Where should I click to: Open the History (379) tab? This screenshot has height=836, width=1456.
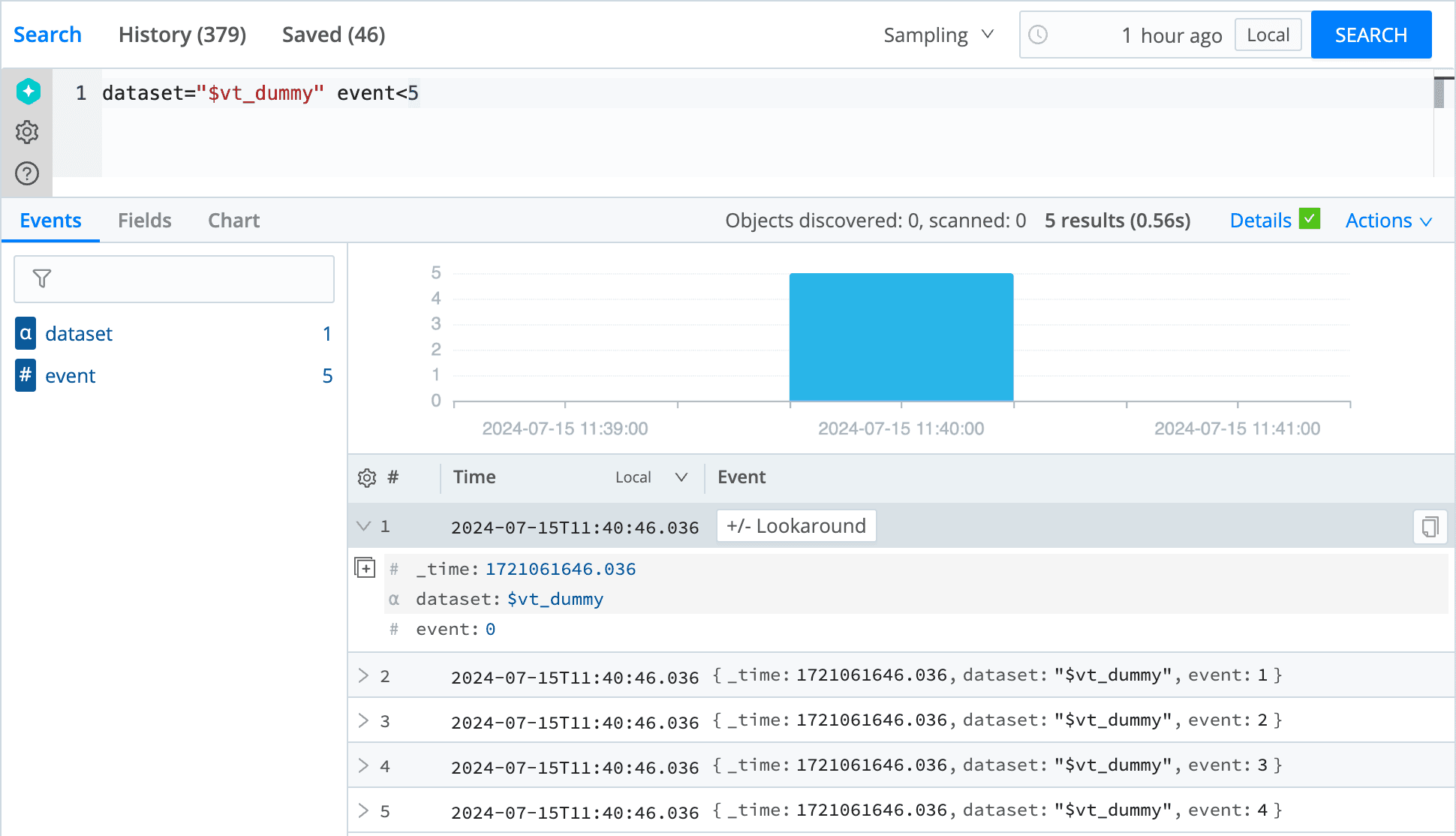(x=182, y=35)
